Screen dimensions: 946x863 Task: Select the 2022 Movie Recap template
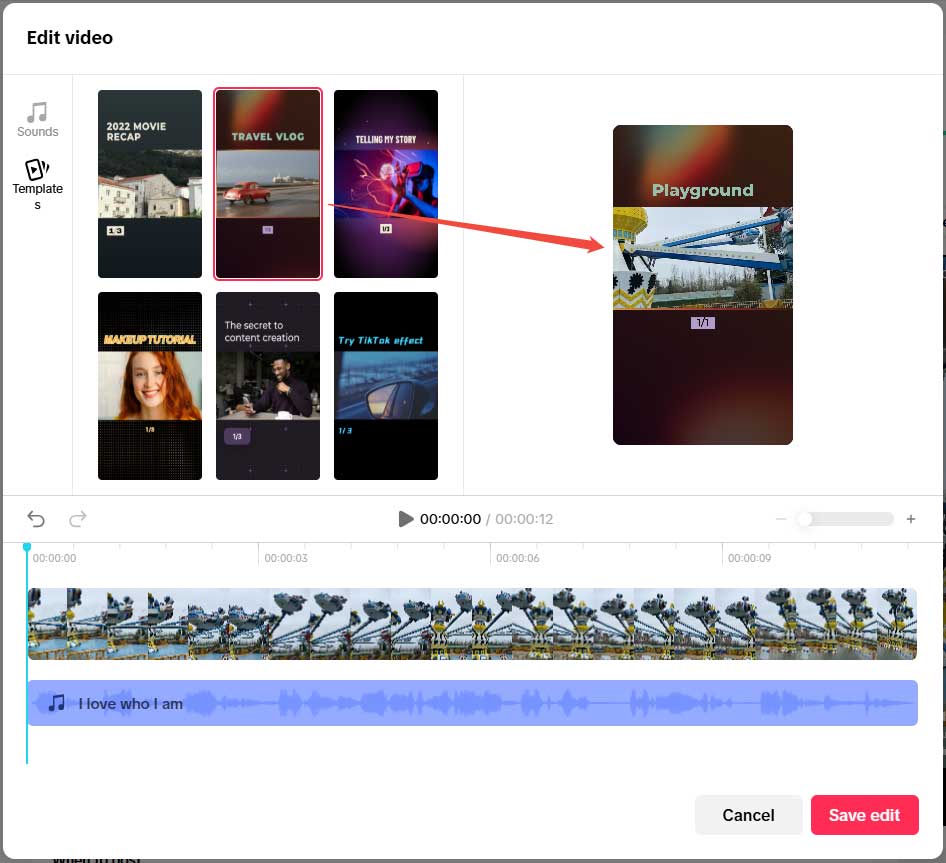149,184
